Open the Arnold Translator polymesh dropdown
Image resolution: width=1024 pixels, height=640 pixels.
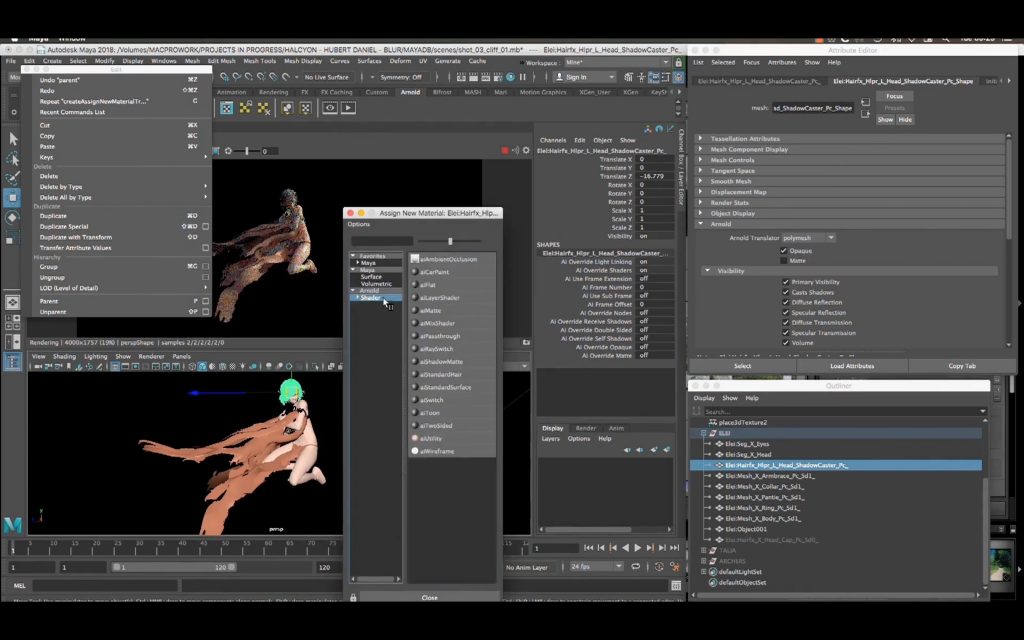(x=809, y=238)
